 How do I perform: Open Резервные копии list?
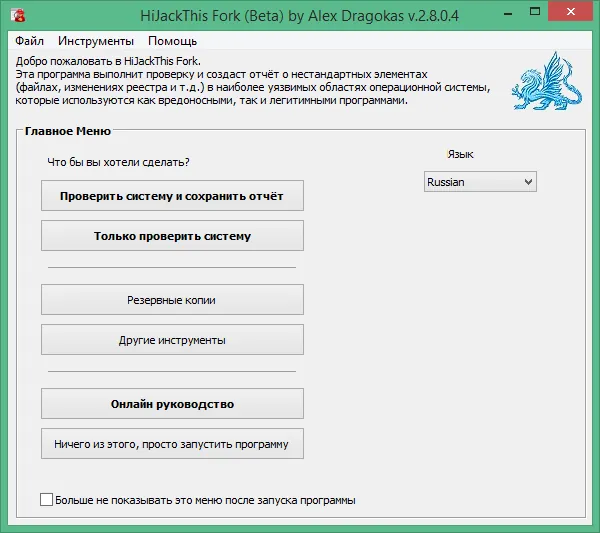[172, 300]
